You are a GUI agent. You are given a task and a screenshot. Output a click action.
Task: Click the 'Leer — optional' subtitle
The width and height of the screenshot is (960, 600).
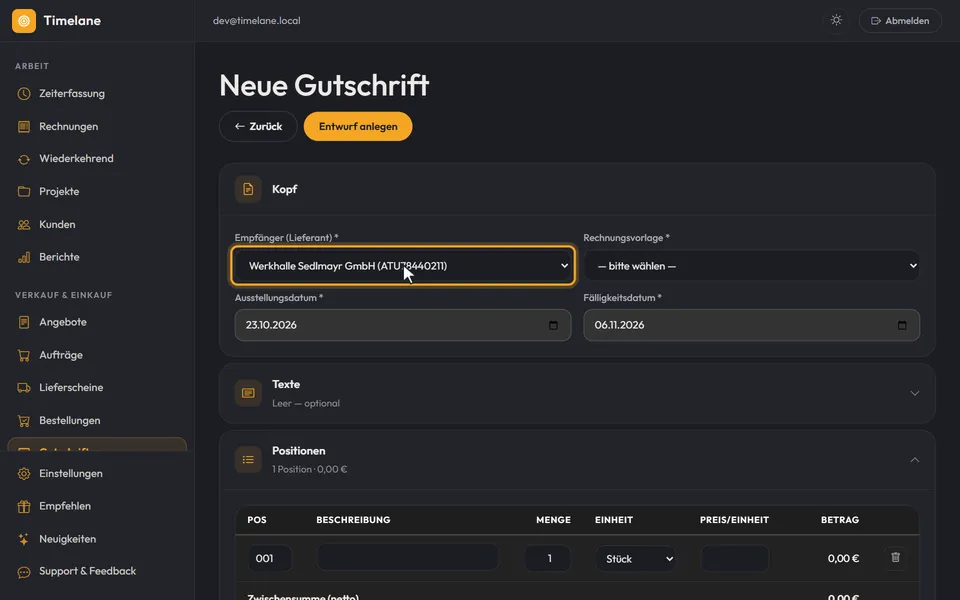coord(306,403)
